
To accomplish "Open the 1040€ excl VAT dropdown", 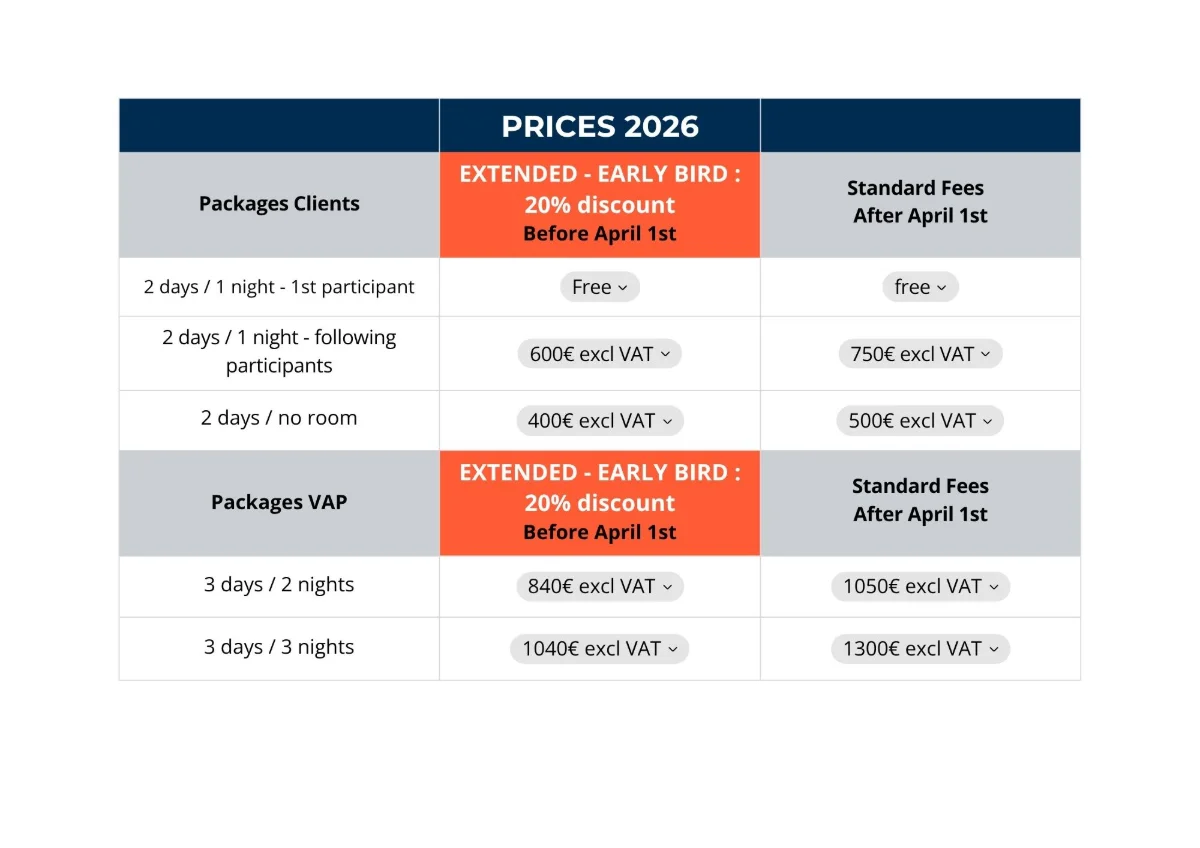I will point(600,649).
